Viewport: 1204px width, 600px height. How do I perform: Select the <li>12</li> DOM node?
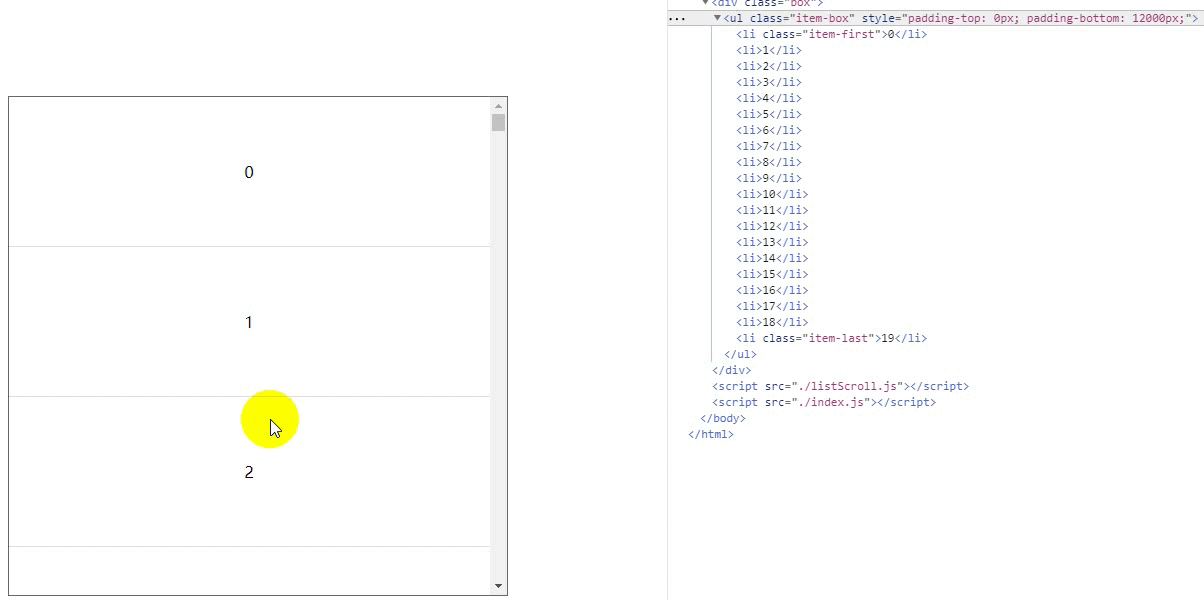[772, 226]
